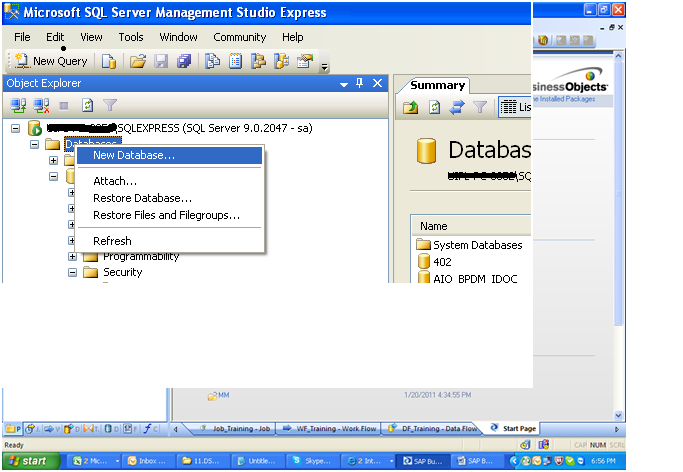This screenshot has height=472, width=683.
Task: Click the Database Engine Query icon
Action: pos(108,61)
